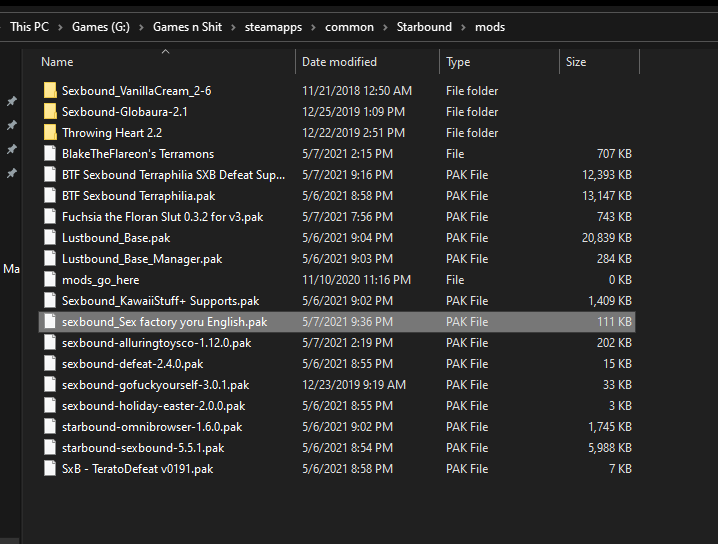Navigate to steamapps breadcrumb folder

[x=273, y=27]
